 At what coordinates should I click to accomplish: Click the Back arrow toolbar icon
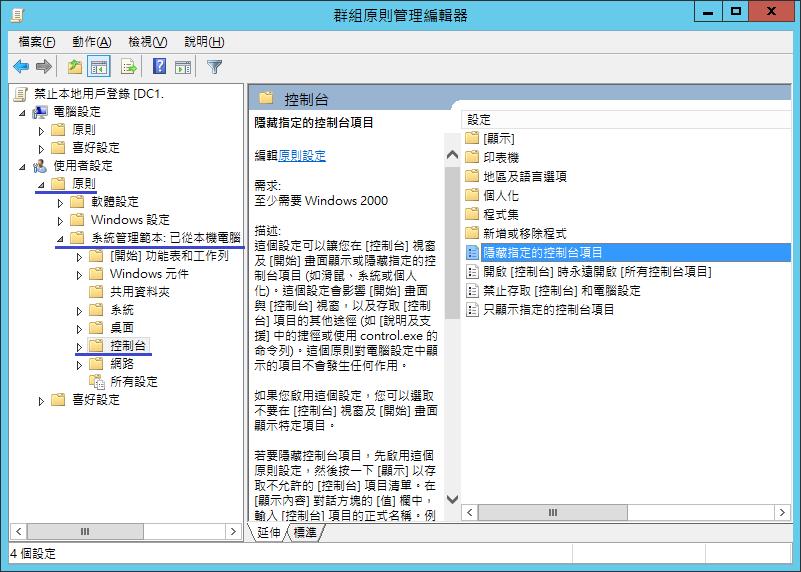21,66
